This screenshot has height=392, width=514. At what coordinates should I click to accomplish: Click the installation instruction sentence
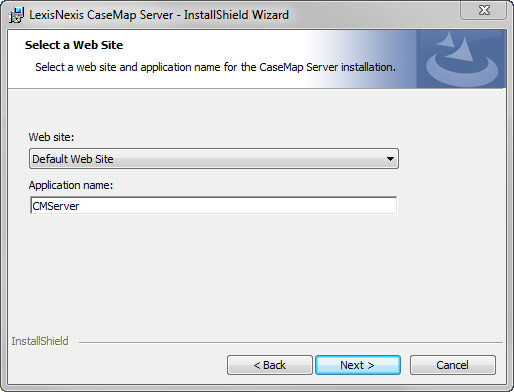coord(215,67)
